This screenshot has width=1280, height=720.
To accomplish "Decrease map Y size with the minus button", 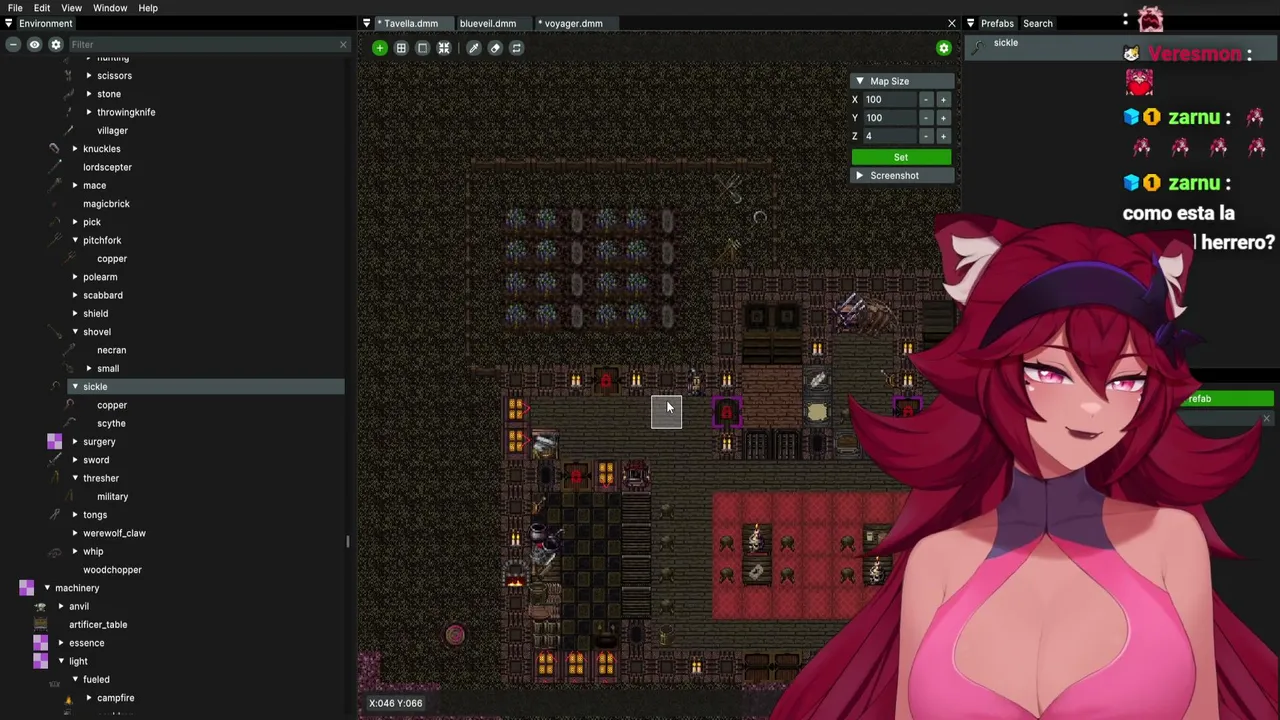I will coord(926,118).
